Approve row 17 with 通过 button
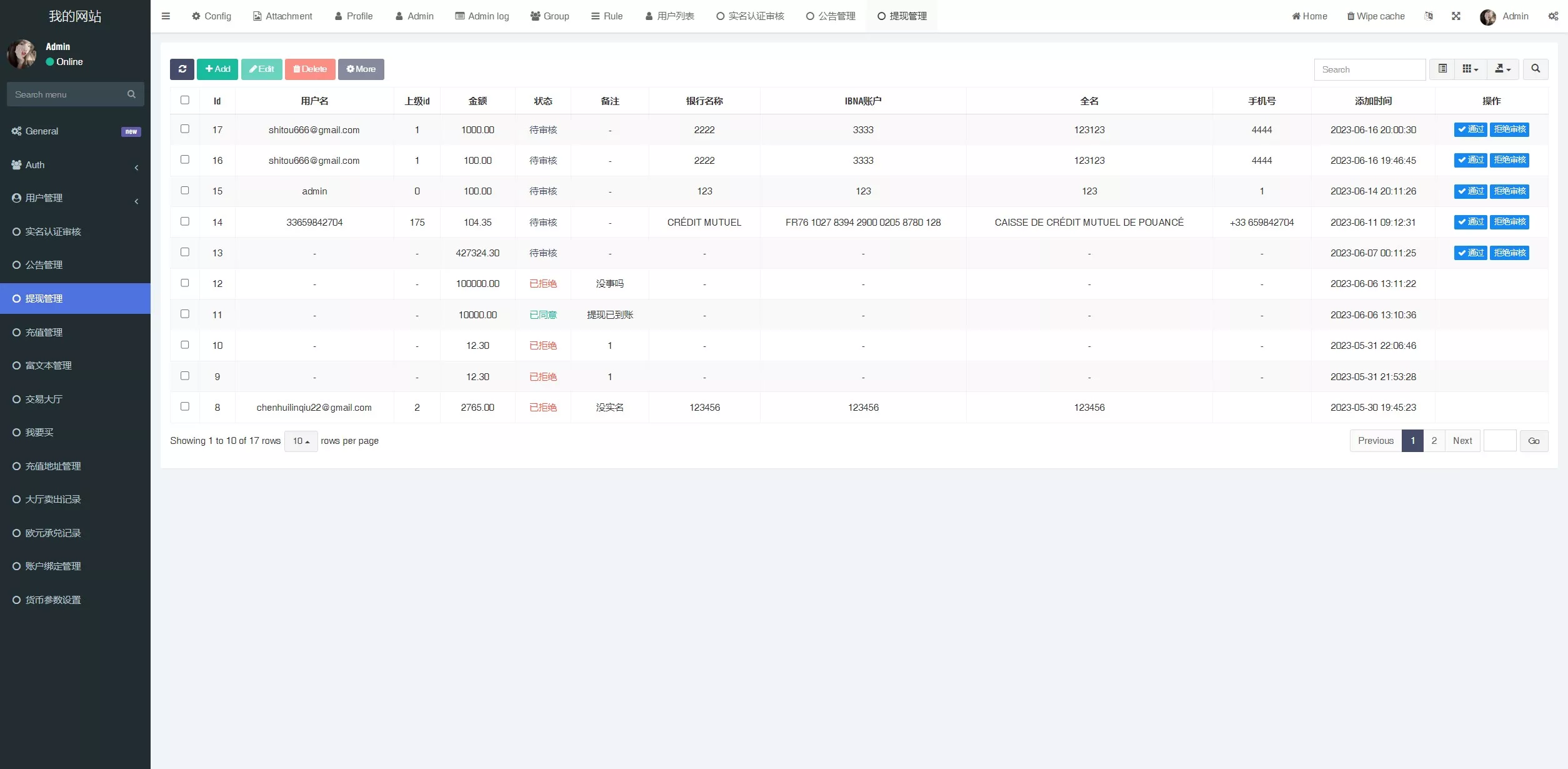 (1470, 129)
